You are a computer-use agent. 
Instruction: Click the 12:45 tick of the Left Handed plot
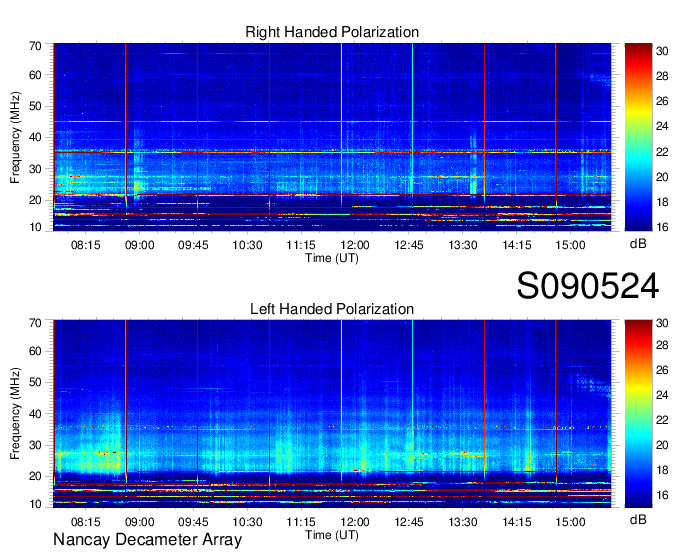(409, 522)
